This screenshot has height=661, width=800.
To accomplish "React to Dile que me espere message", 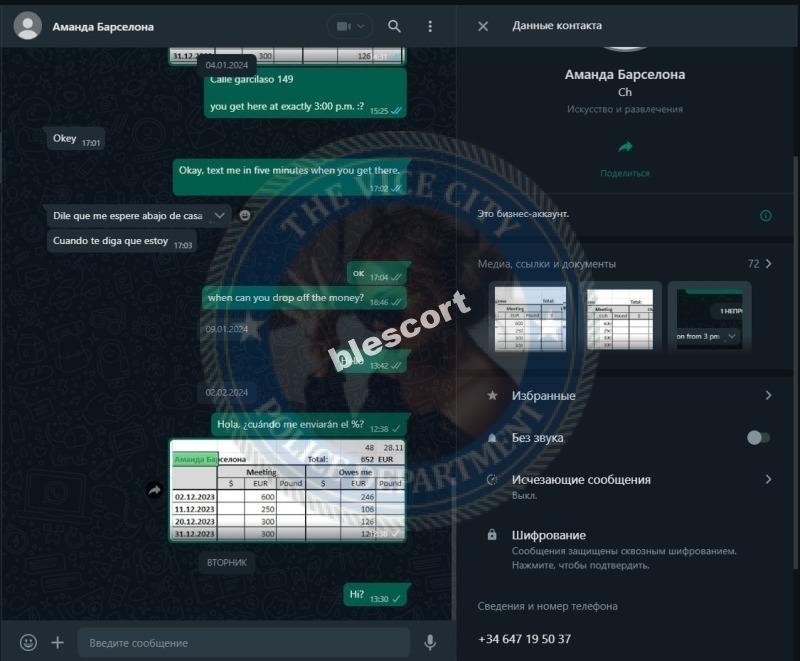I will coord(245,215).
